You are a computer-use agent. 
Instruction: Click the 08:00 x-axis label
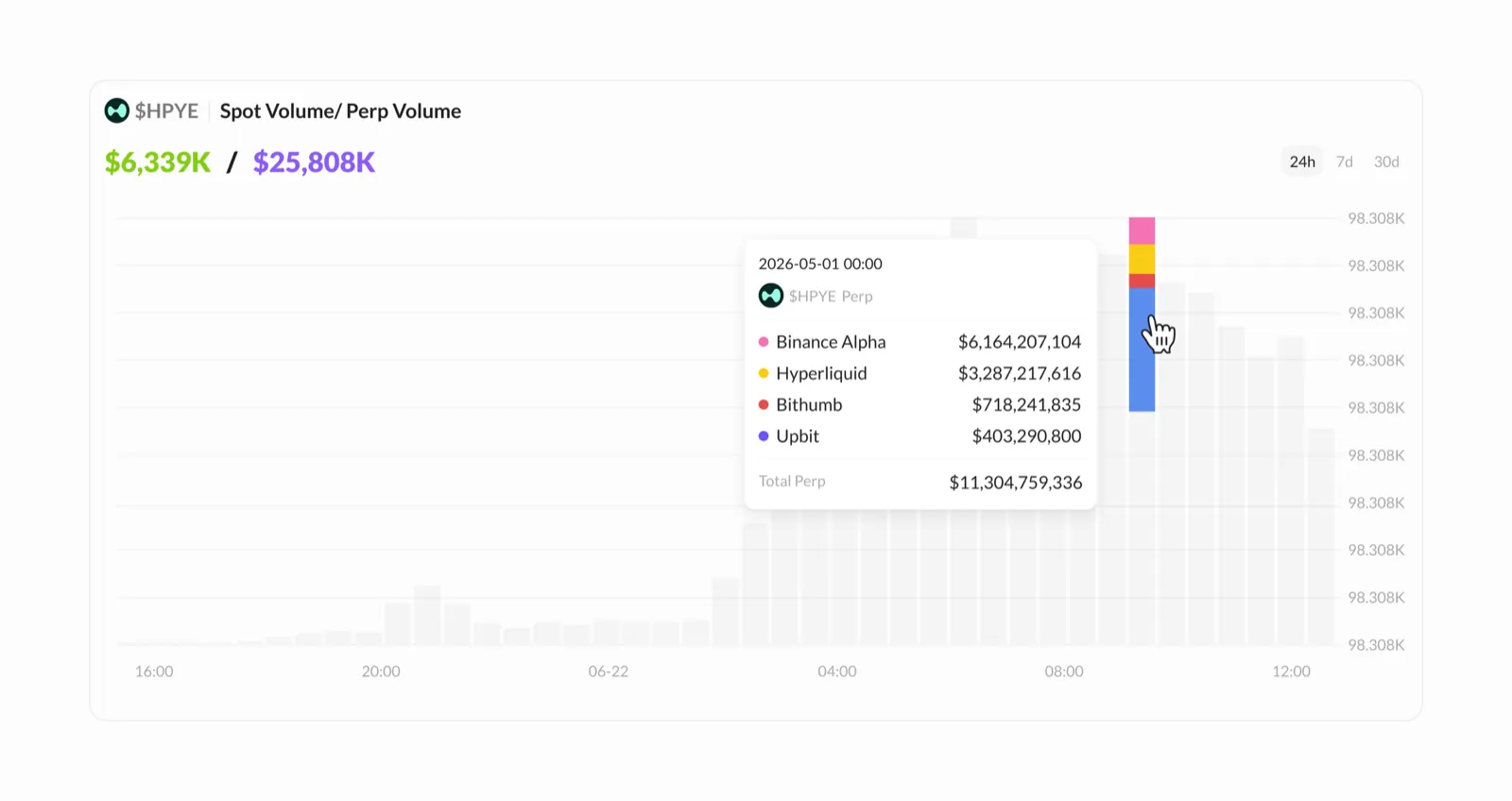coord(1064,672)
